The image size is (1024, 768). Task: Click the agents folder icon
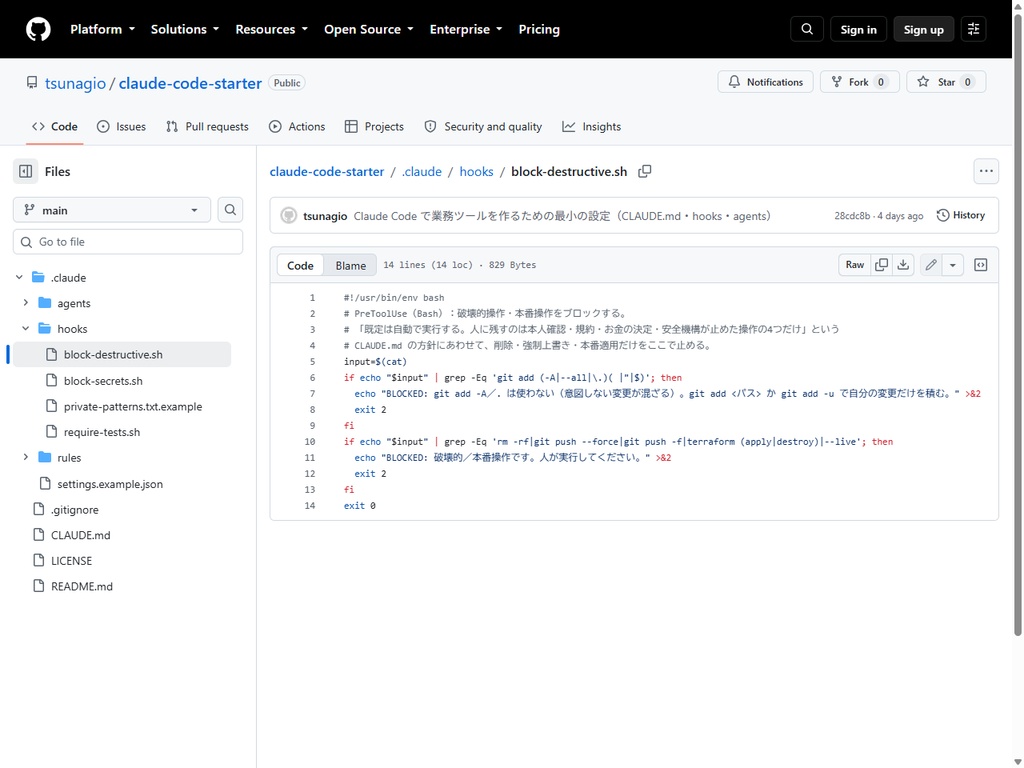pos(44,303)
